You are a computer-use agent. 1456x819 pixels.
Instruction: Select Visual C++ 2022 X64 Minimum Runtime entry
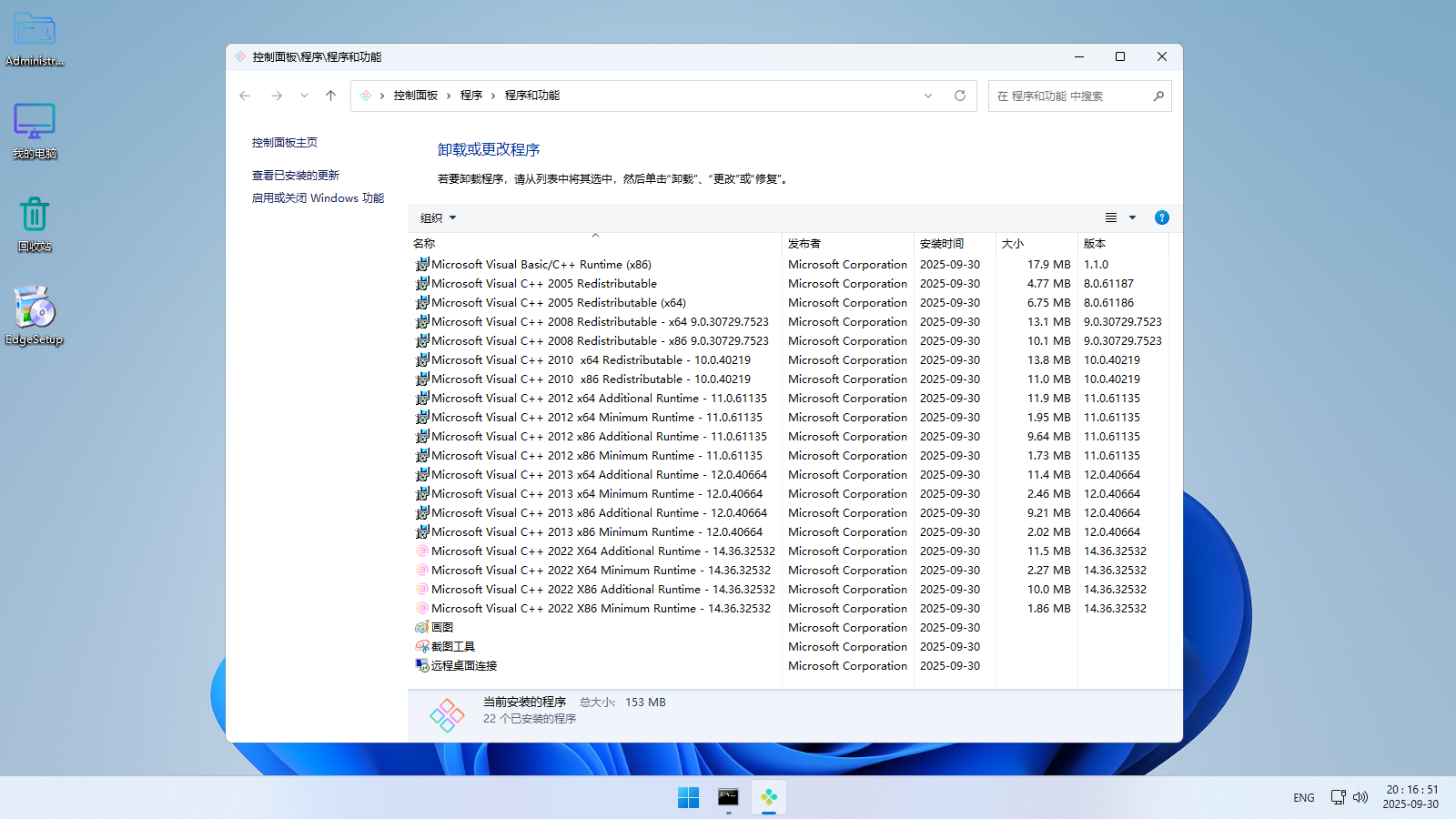coord(788,571)
